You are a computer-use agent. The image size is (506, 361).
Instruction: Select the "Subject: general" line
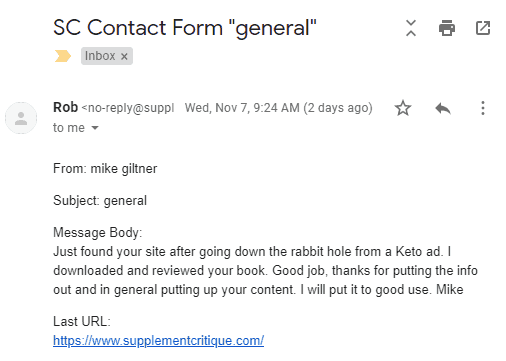pos(100,201)
